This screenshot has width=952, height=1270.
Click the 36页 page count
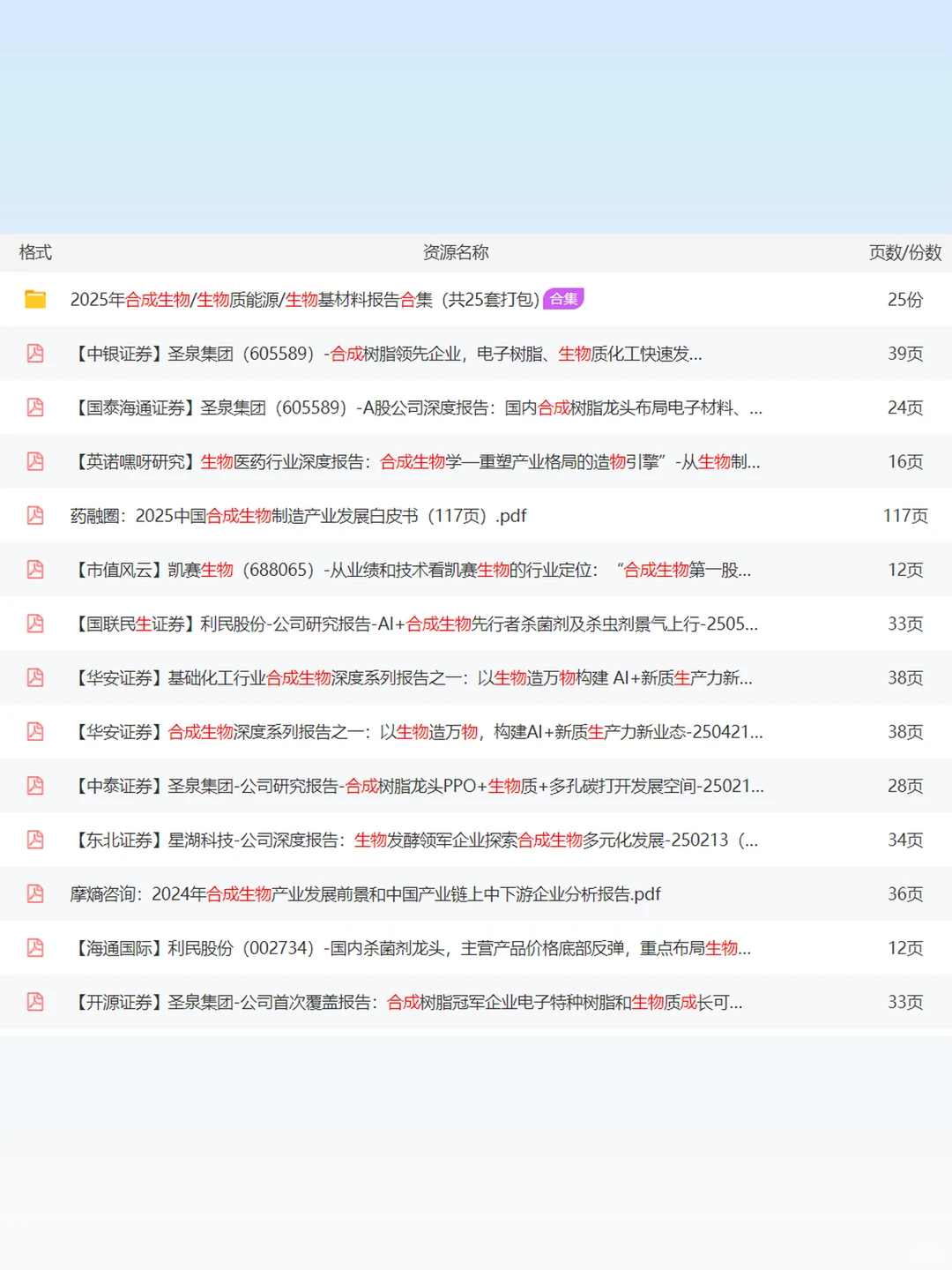[905, 893]
